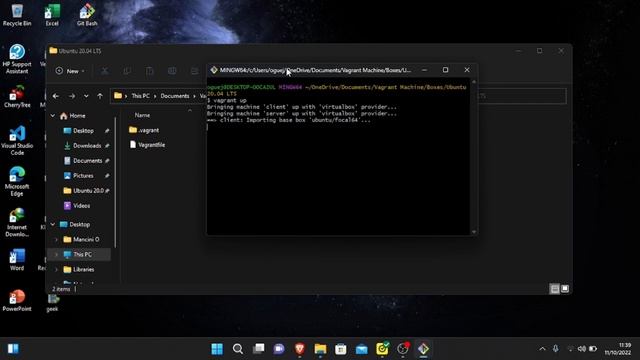
Task: Collapse the Desktop tree node
Action: click(53, 224)
